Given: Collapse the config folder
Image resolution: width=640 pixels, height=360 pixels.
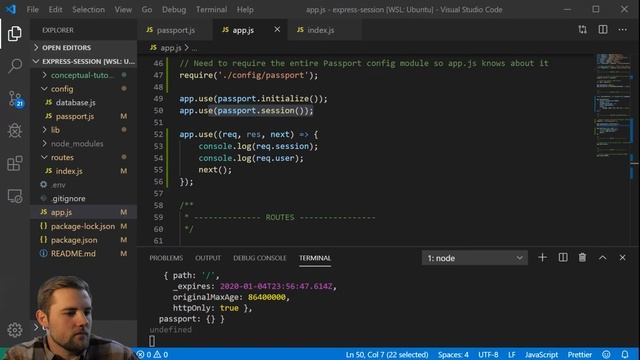Looking at the screenshot, I should click(84, 89).
